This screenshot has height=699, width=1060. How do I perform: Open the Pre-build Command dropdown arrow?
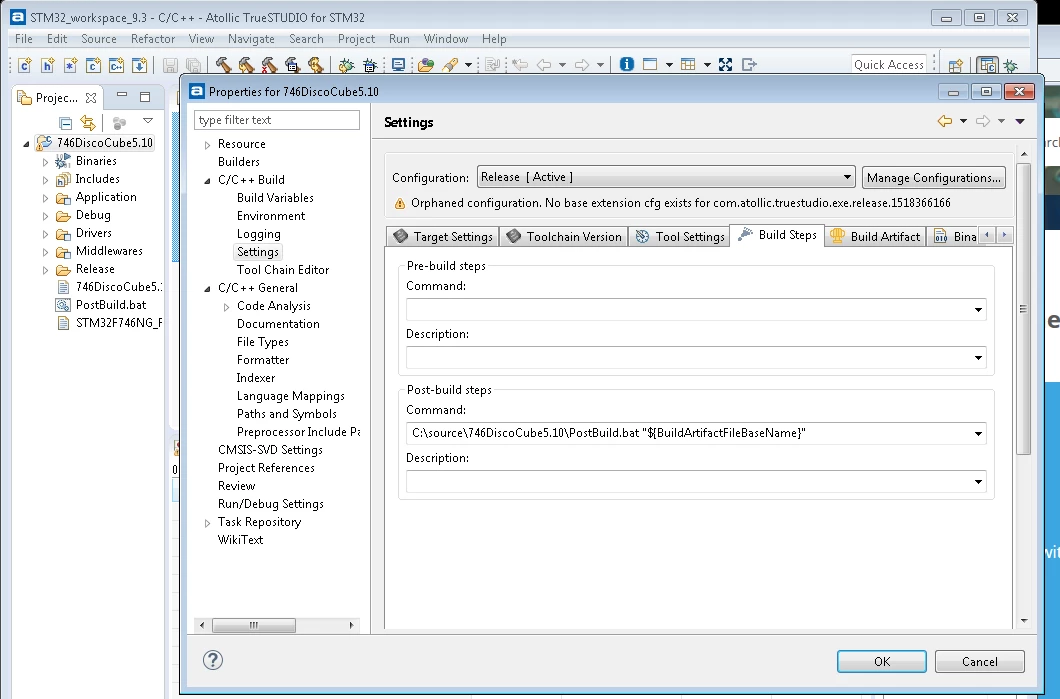pos(978,310)
